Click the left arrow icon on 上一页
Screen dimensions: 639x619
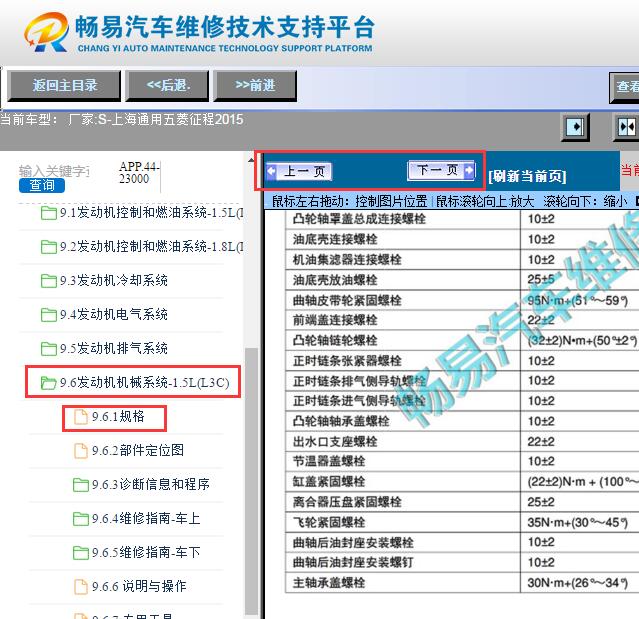click(271, 171)
